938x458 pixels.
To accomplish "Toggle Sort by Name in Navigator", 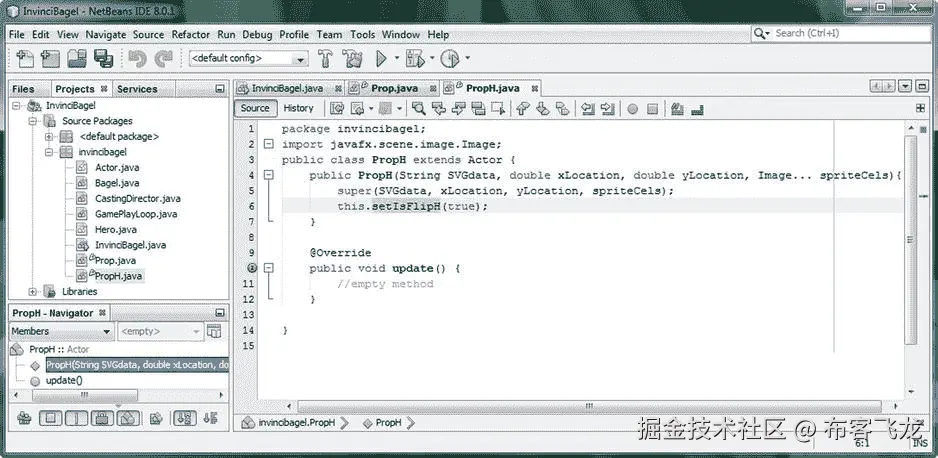I will point(185,419).
